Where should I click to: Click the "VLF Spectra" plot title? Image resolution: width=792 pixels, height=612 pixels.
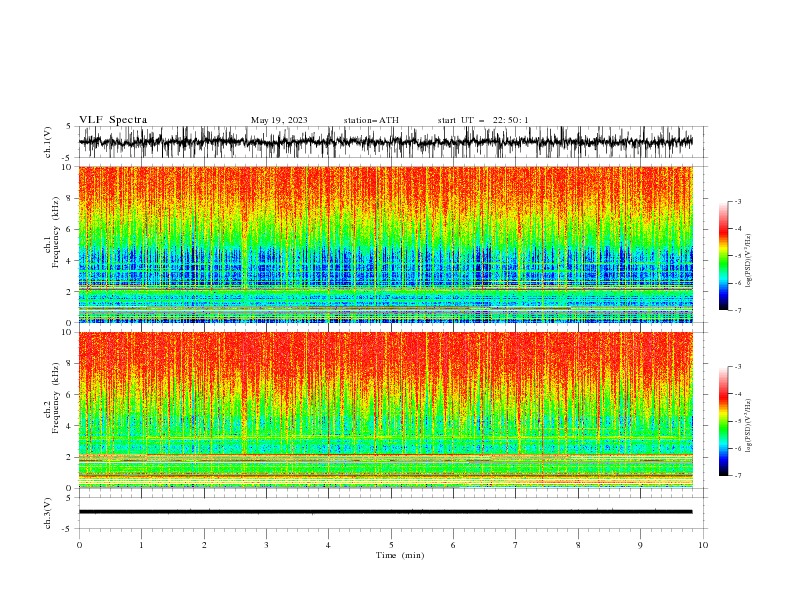click(x=113, y=120)
